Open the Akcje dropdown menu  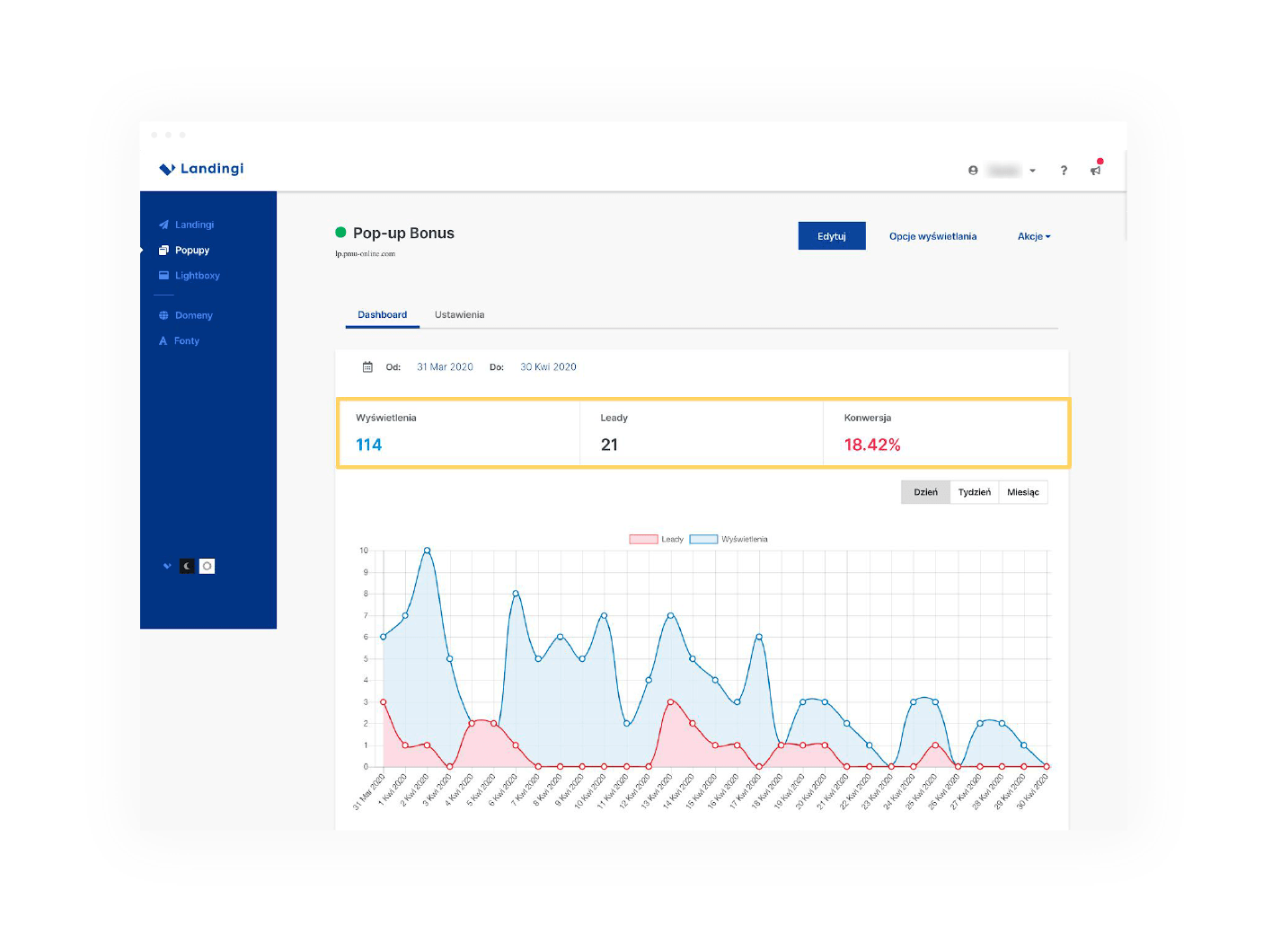pos(1033,236)
